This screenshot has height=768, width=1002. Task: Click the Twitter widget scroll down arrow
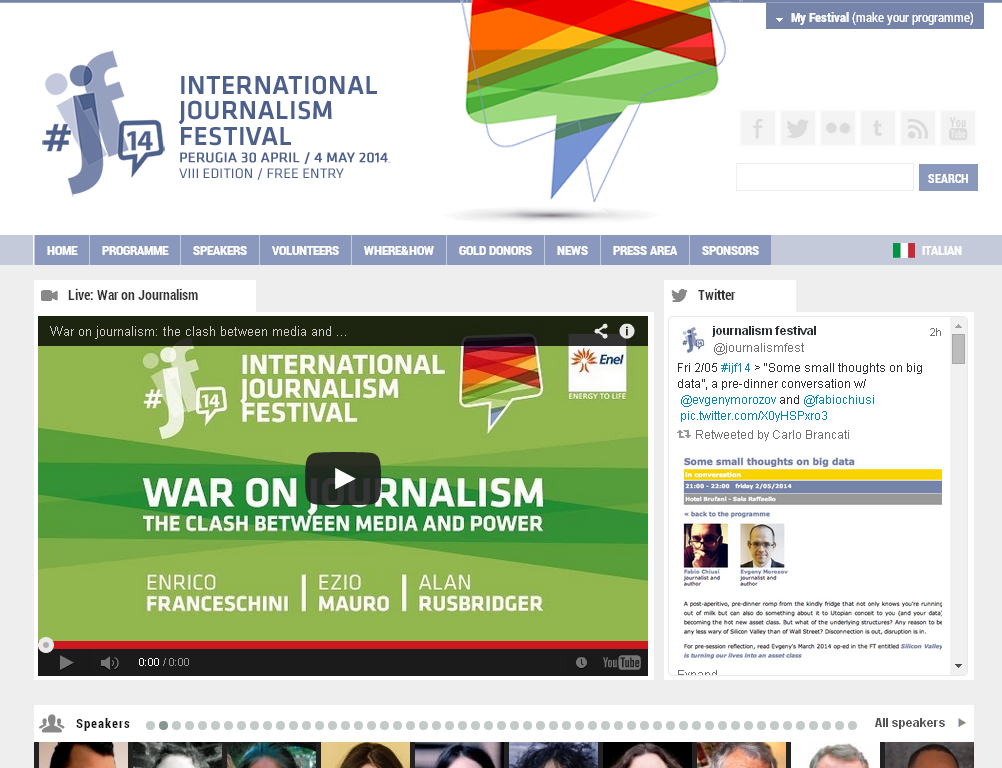tap(958, 666)
